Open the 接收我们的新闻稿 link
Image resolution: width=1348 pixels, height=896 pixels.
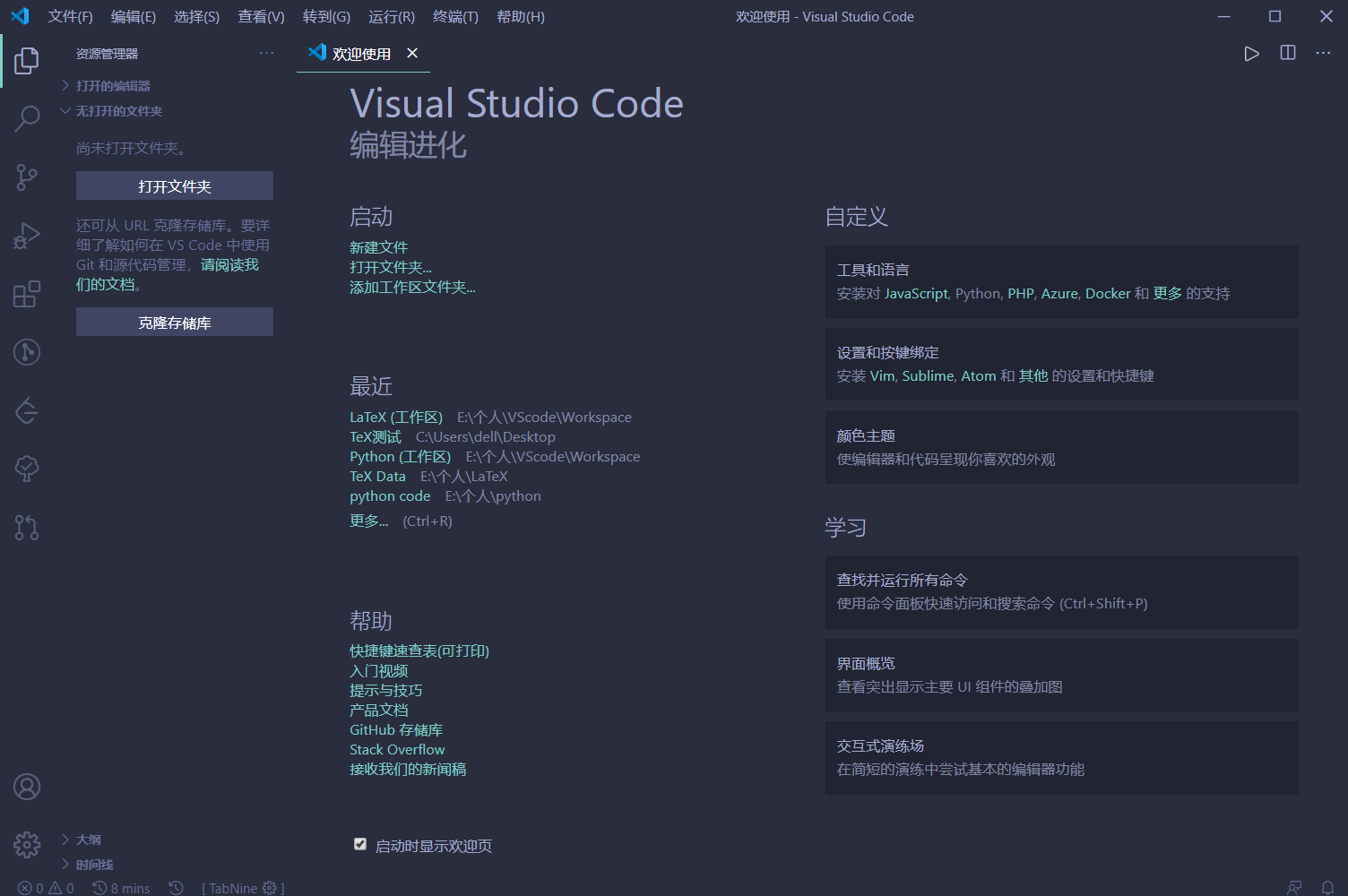pos(408,770)
